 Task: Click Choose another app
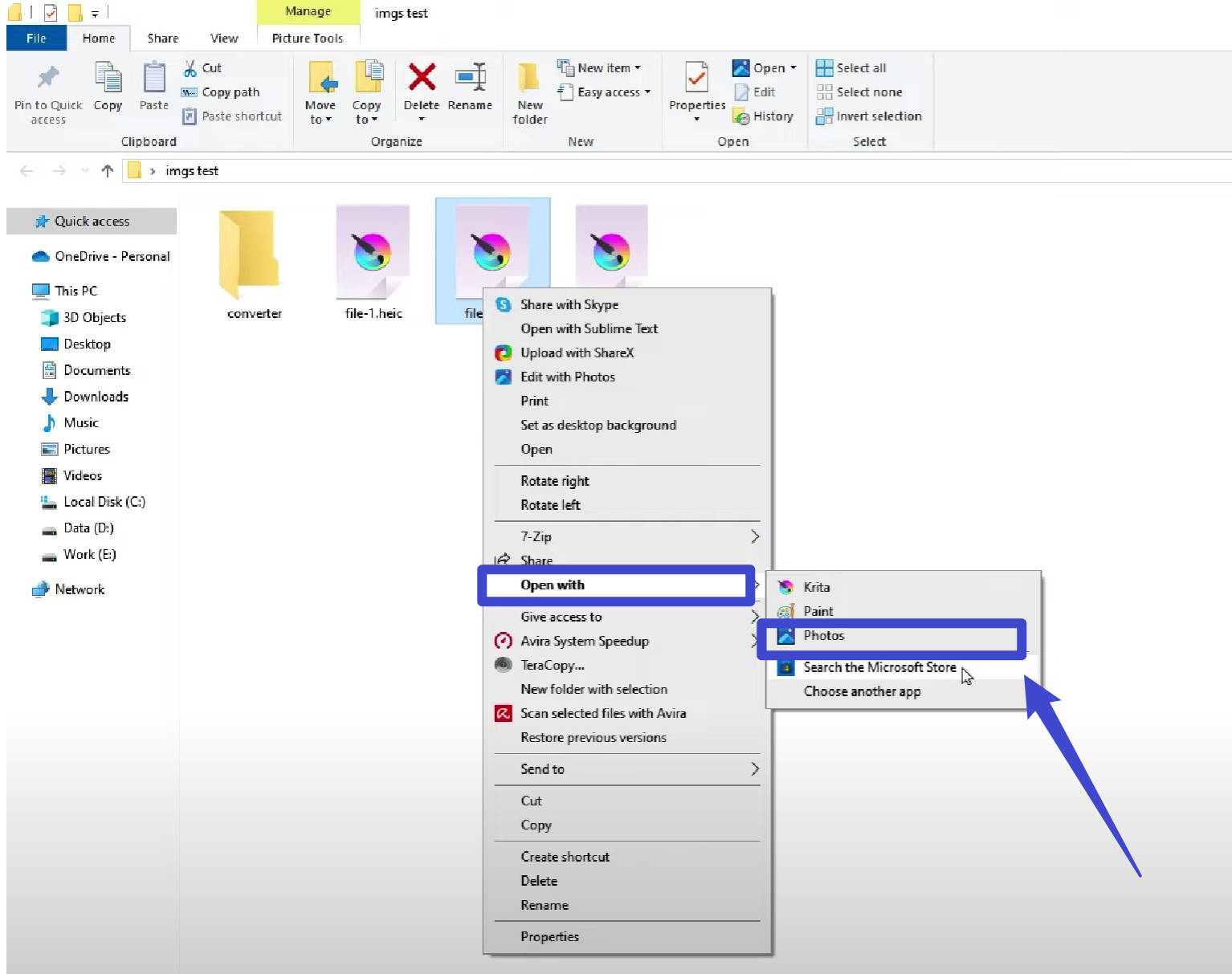[904, 691]
